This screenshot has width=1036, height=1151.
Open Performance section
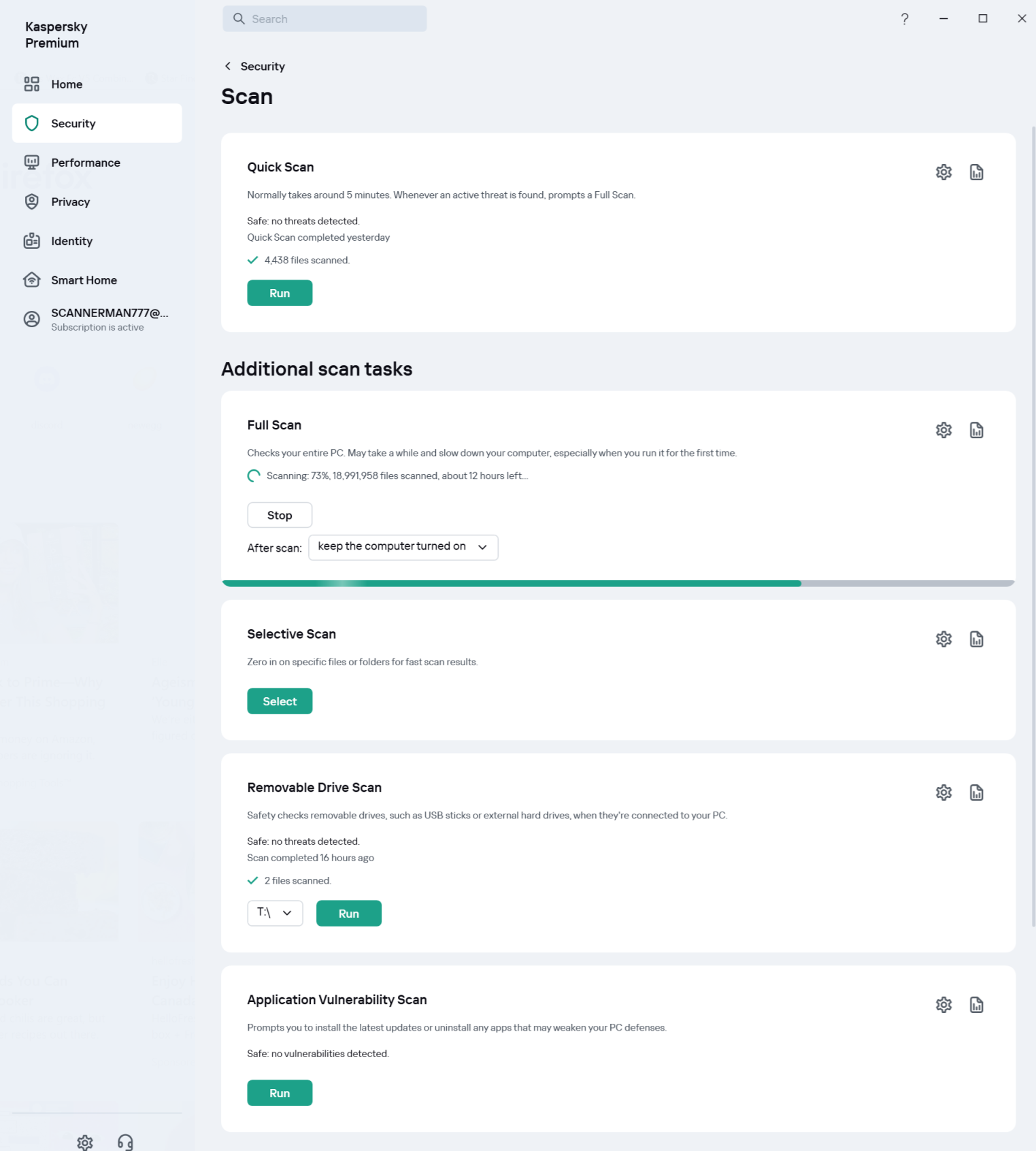pos(97,163)
